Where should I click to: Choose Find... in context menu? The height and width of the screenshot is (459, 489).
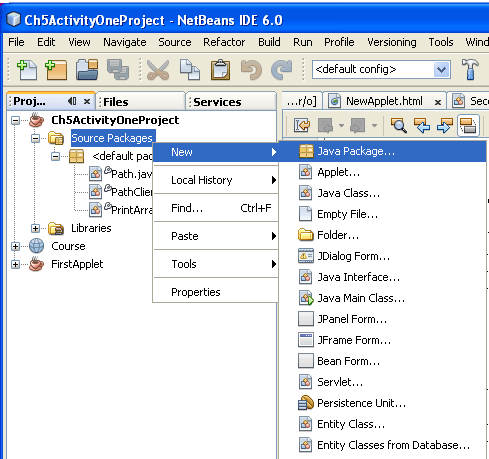pos(216,208)
